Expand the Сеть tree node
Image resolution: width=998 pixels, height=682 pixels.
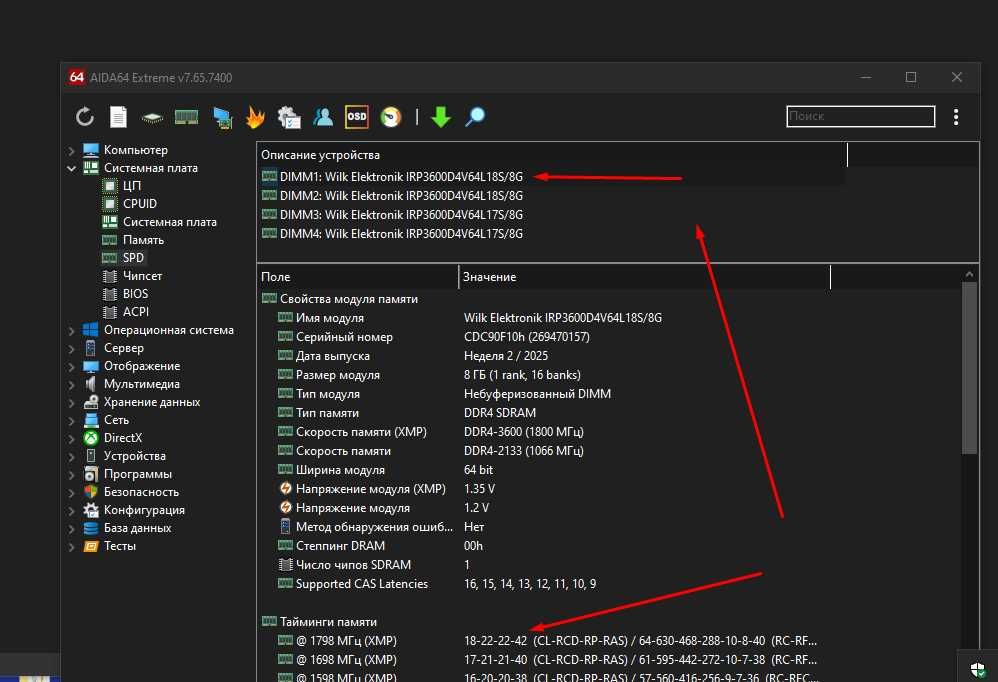click(x=71, y=421)
